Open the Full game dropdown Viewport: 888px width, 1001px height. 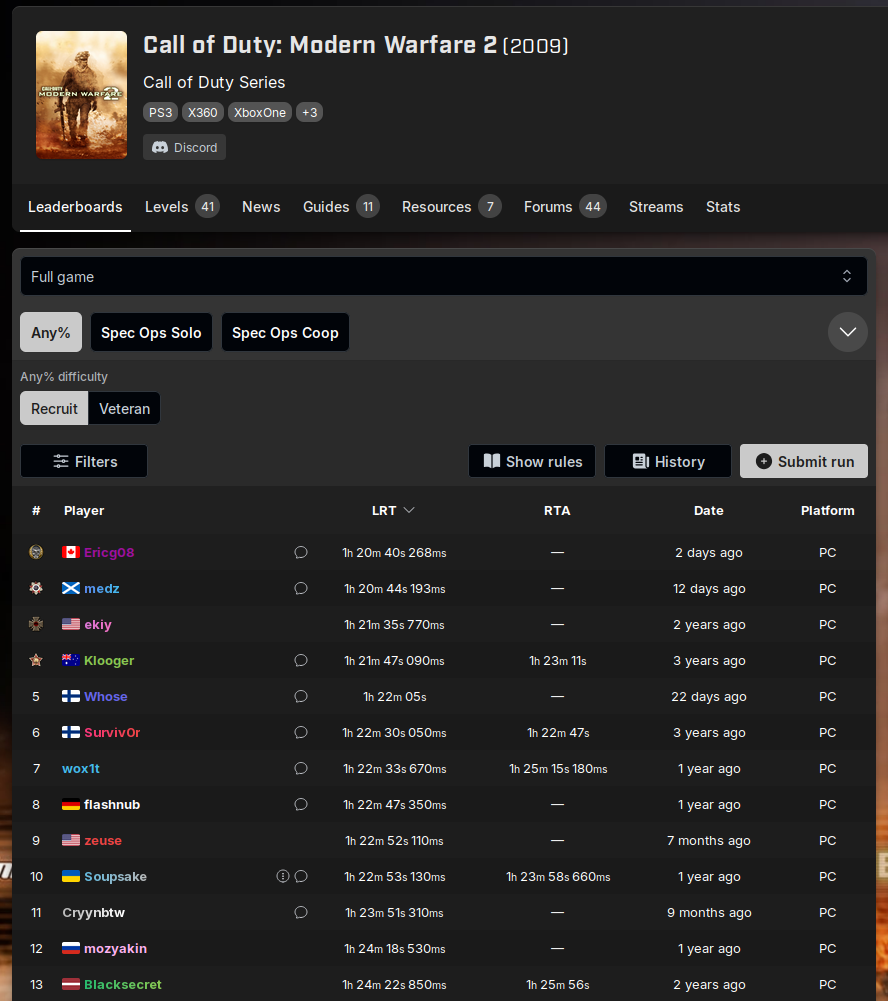pyautogui.click(x=444, y=276)
